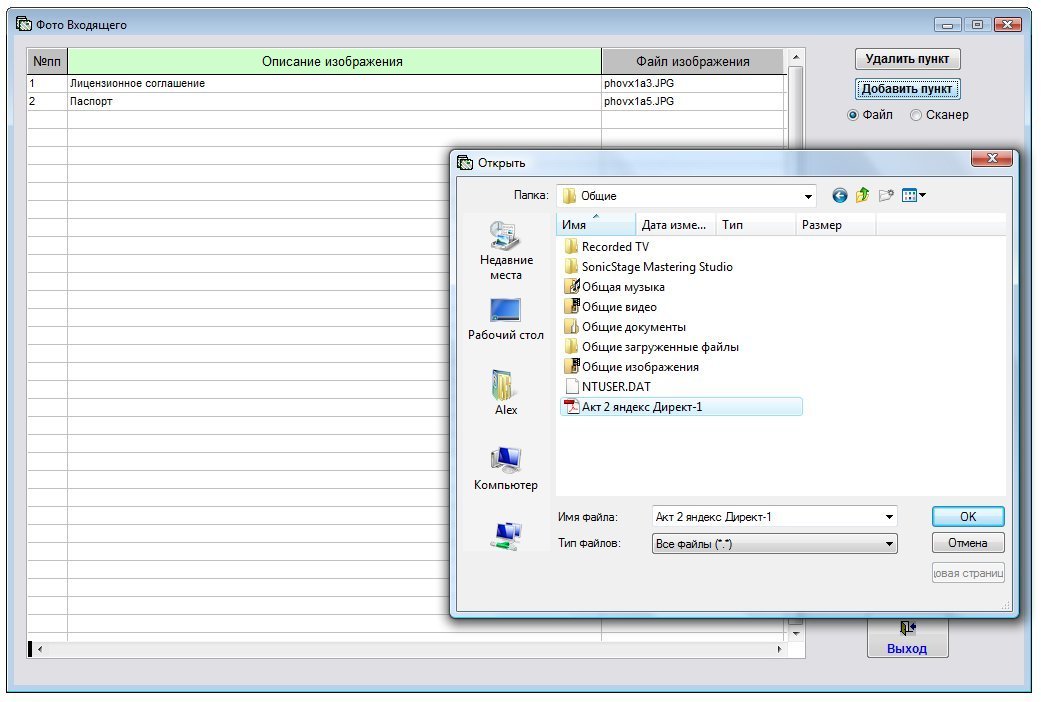Sort by Размер column header
The width and height of the screenshot is (1041, 702).
coord(834,225)
